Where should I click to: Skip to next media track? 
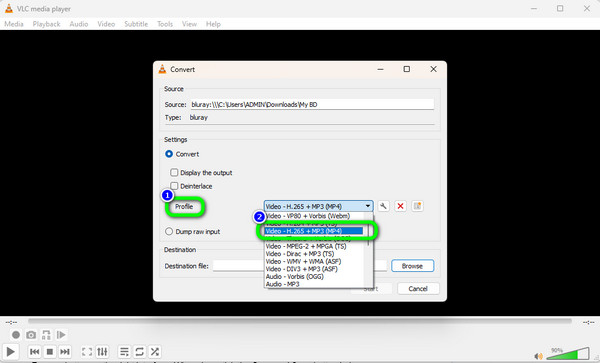65,352
